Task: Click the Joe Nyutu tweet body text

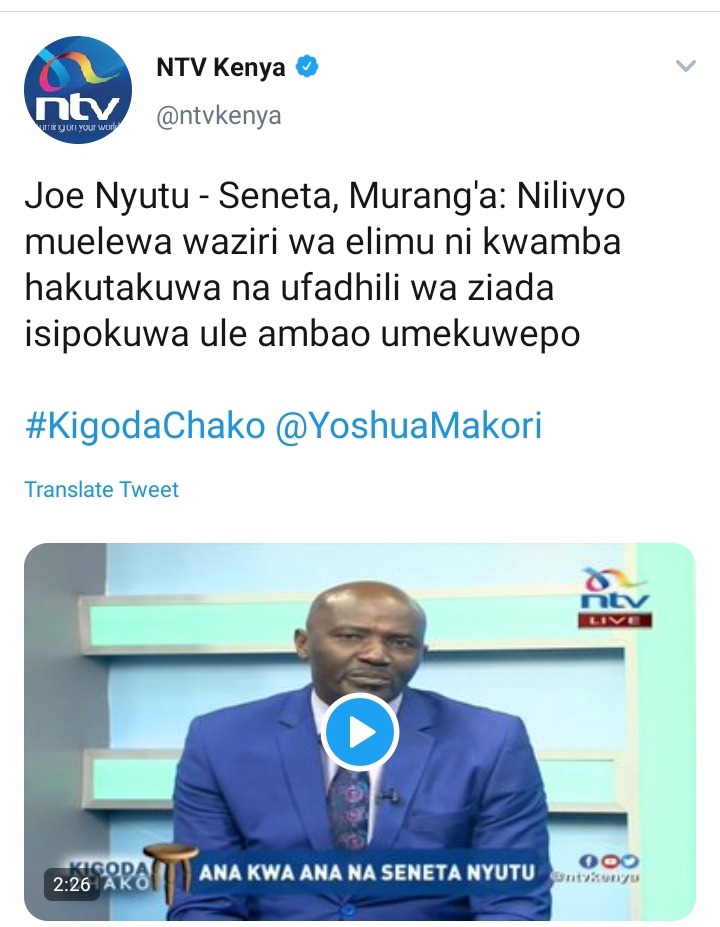Action: click(x=325, y=265)
